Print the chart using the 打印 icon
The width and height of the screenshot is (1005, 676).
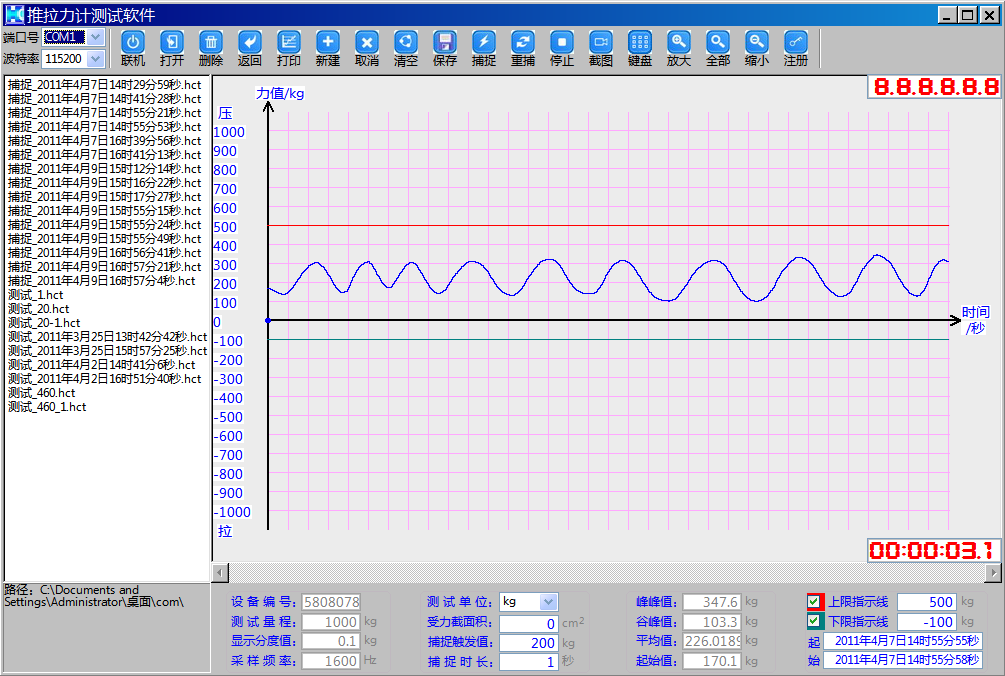[289, 42]
